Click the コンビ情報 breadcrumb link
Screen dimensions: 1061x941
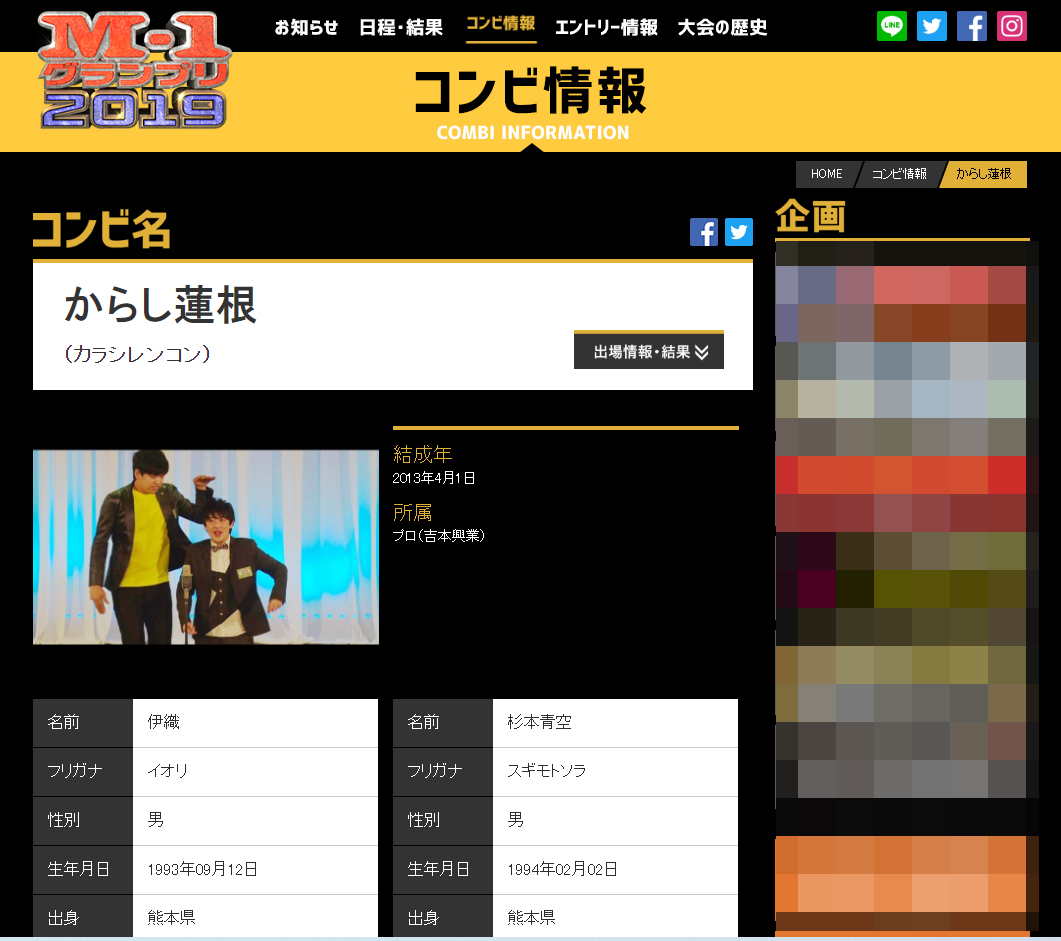click(899, 174)
